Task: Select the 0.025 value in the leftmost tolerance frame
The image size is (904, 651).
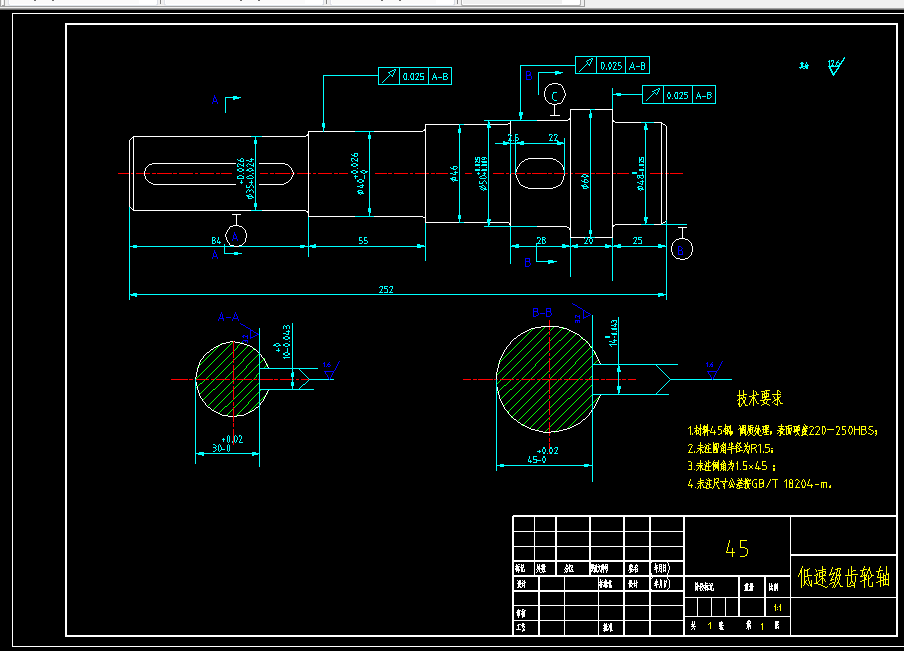Action: tap(413, 77)
